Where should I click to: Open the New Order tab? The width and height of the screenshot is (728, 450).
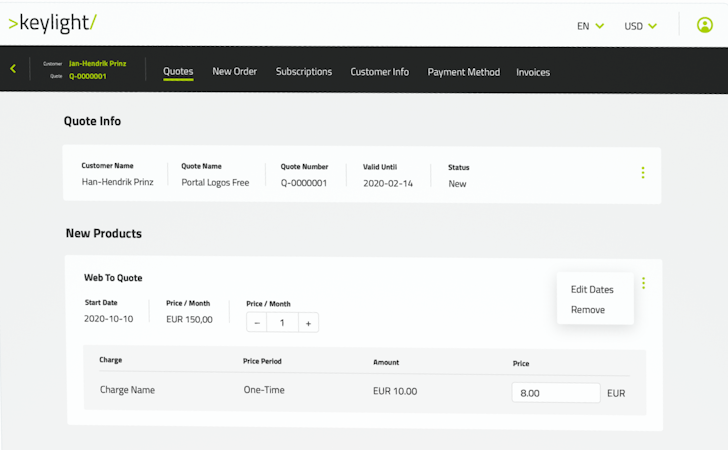point(235,72)
